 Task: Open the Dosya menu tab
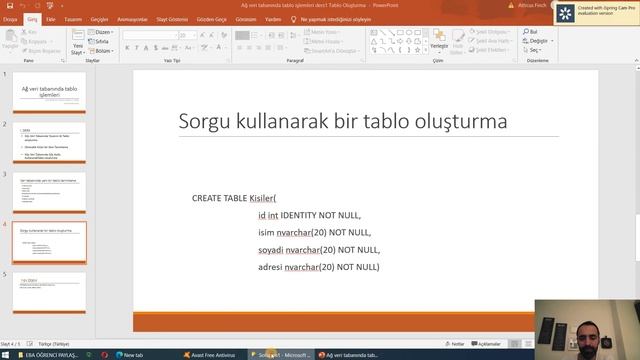tap(10, 19)
